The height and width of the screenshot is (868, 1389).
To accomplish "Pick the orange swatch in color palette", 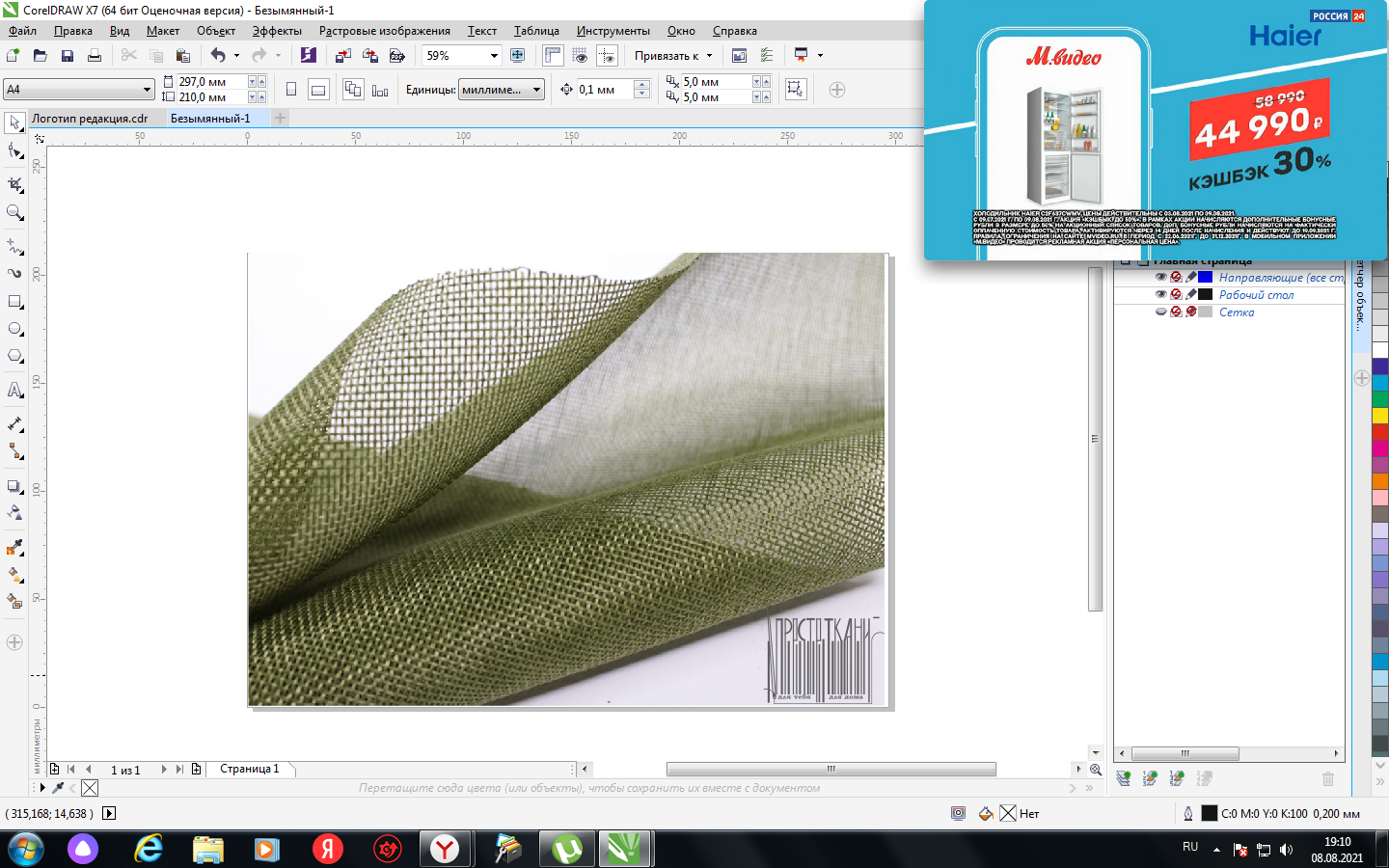I will tap(1380, 481).
